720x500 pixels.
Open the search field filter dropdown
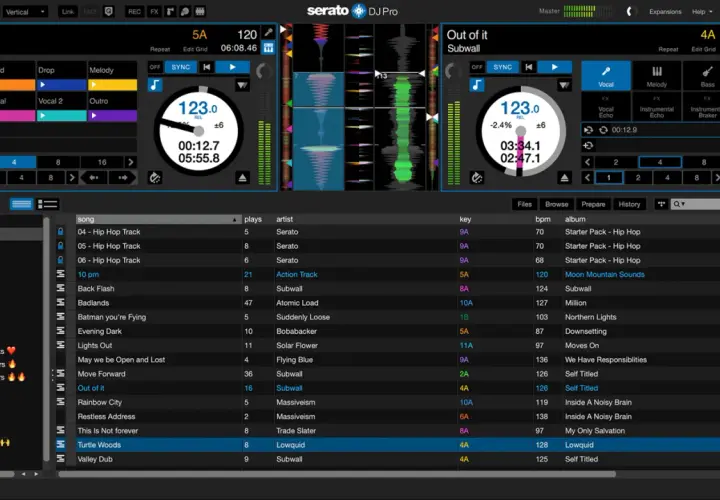(679, 204)
